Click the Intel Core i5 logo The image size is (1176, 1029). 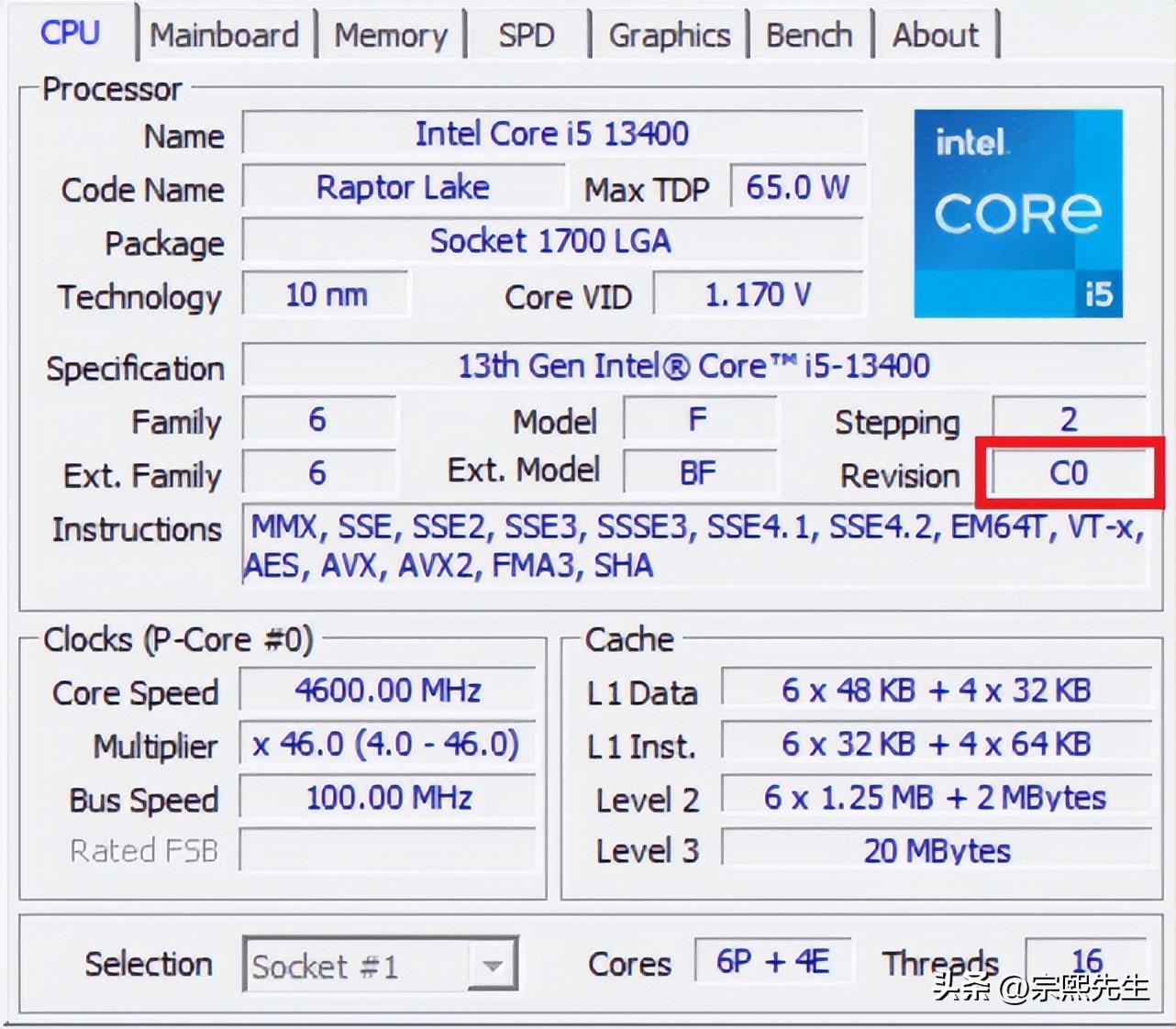click(1017, 213)
